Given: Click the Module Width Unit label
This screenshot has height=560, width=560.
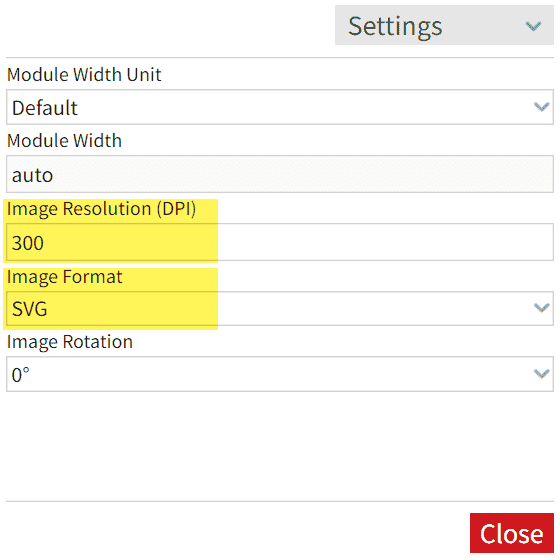Looking at the screenshot, I should pos(84,75).
